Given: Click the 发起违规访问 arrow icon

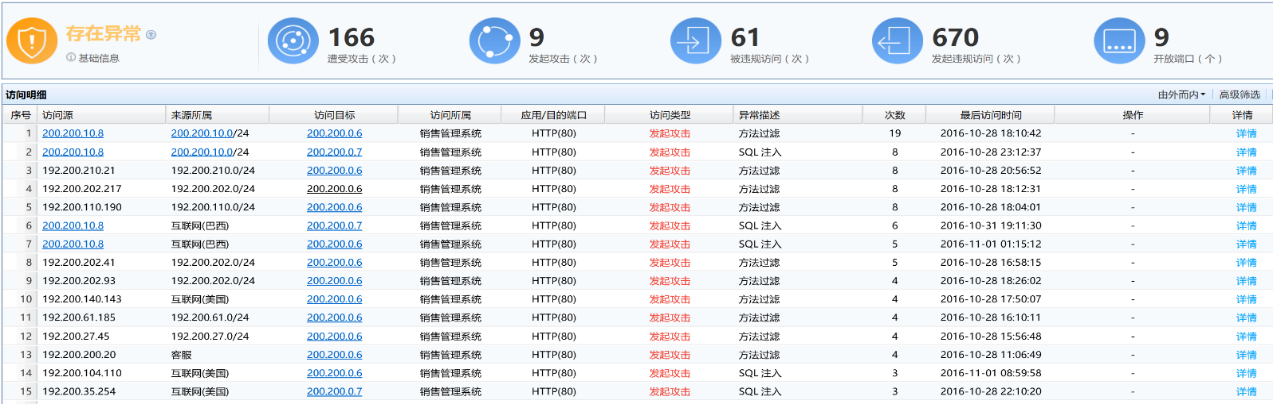Looking at the screenshot, I should [x=897, y=42].
